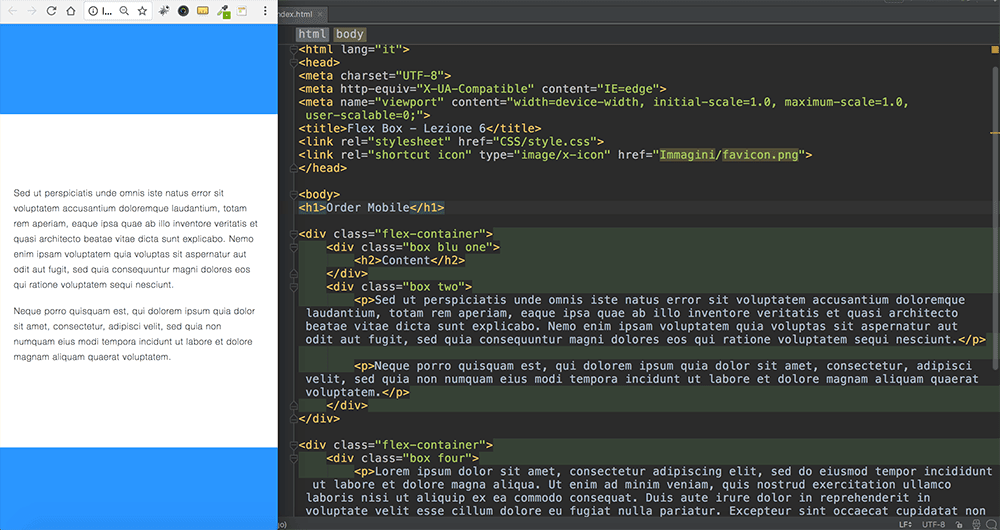The height and width of the screenshot is (530, 1000).
Task: Click the yellow warning indicator atop scrollbar
Action: pos(994,49)
